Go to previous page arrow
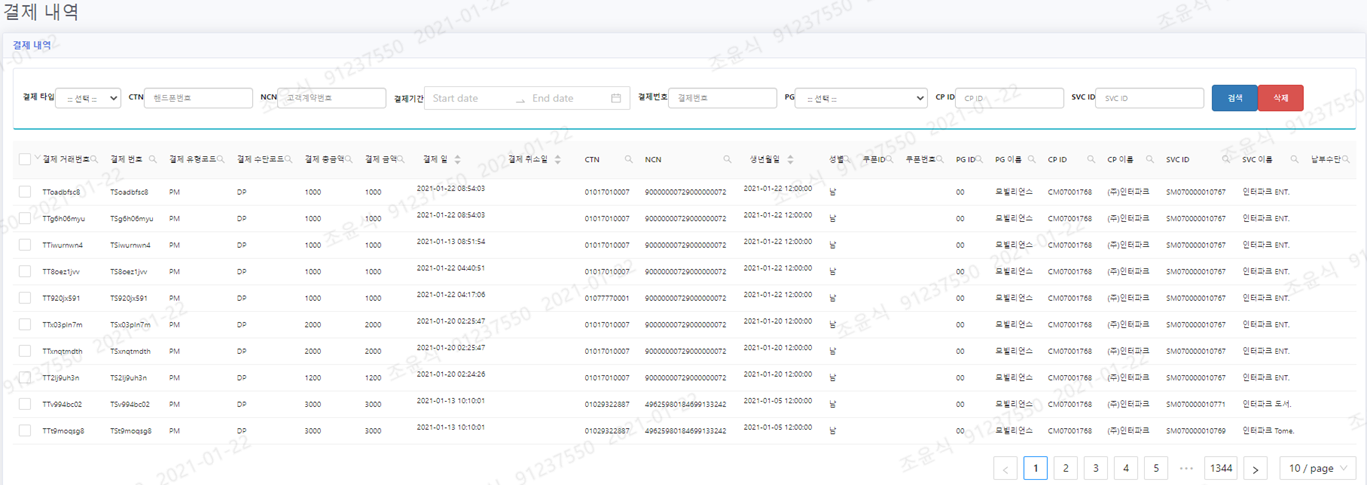1367x485 pixels. pyautogui.click(x=1006, y=468)
